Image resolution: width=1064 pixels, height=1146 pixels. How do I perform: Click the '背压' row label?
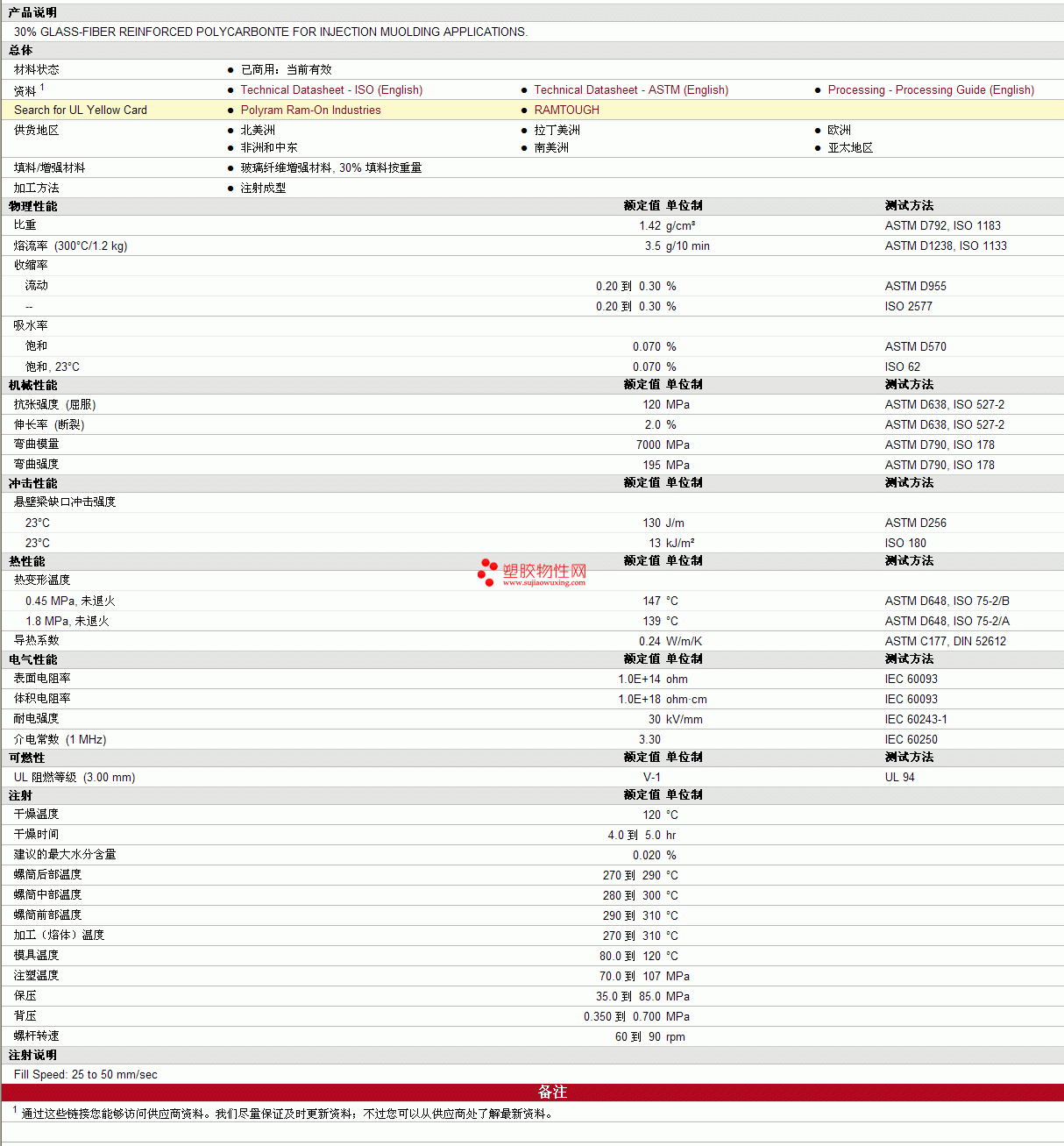25,1016
